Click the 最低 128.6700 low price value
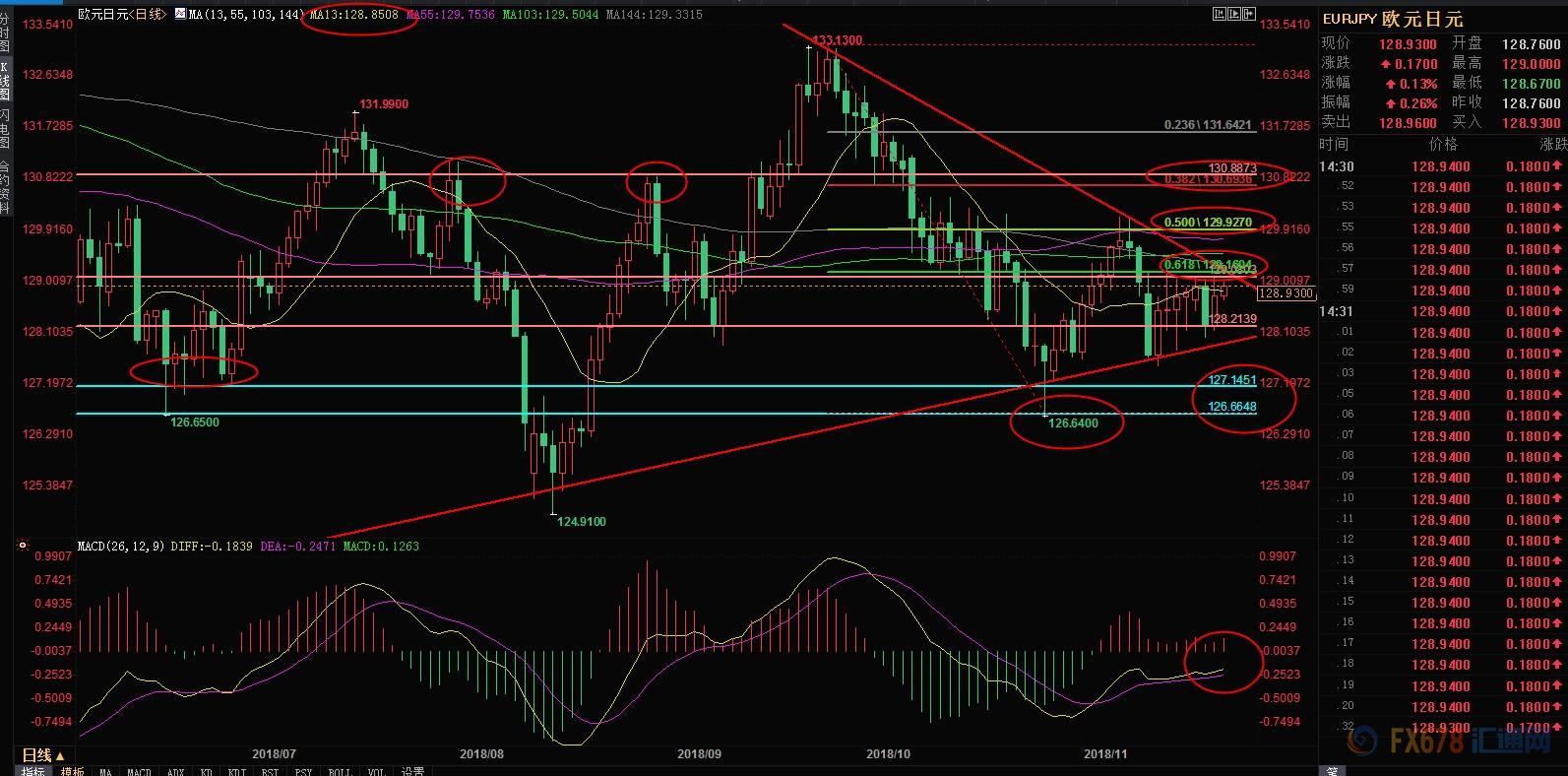1568x776 pixels. pyautogui.click(x=1532, y=84)
